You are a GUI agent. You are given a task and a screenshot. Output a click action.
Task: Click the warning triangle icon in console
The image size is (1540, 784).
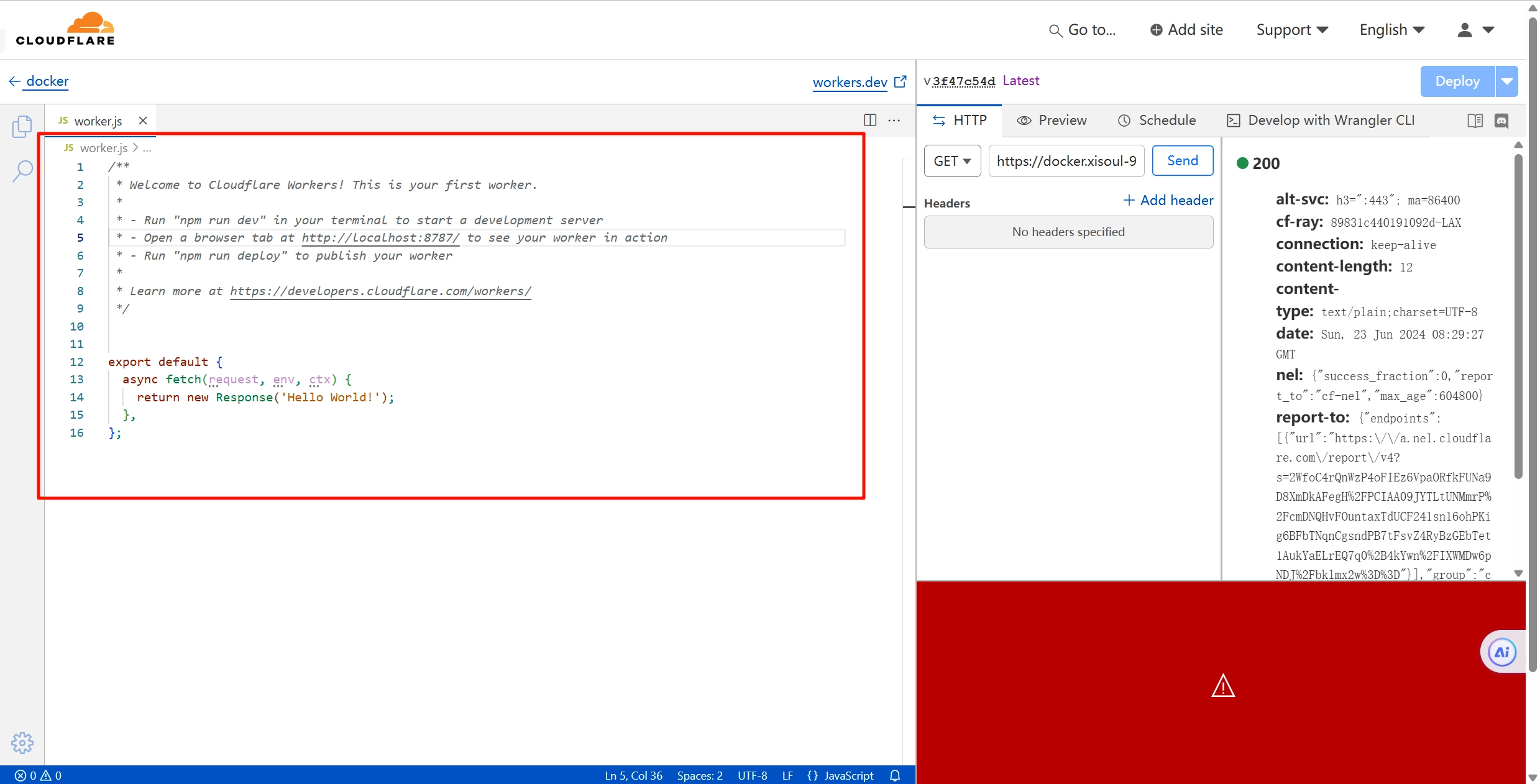[x=1223, y=686]
